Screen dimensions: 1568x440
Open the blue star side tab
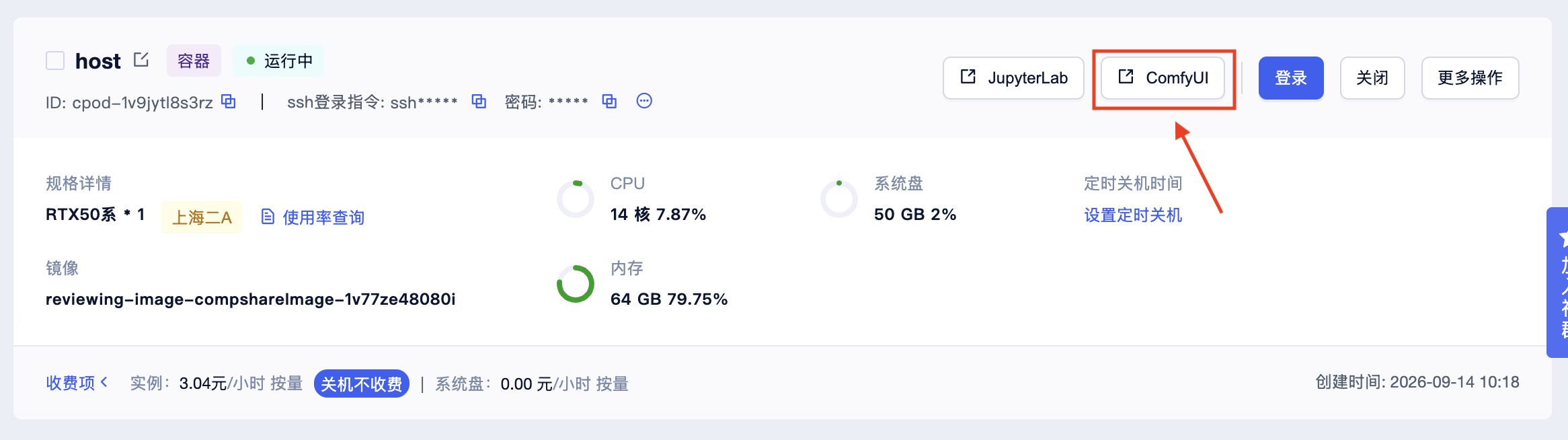pos(1558,283)
